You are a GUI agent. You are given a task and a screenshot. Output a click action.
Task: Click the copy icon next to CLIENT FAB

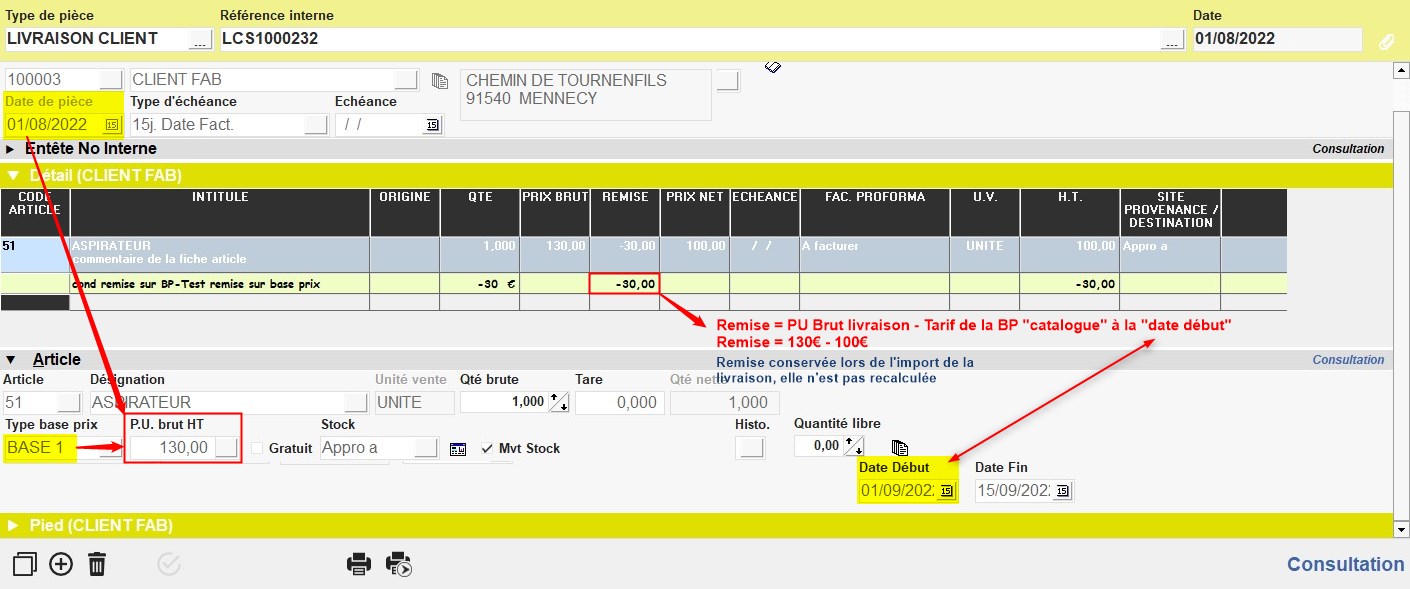tap(440, 81)
